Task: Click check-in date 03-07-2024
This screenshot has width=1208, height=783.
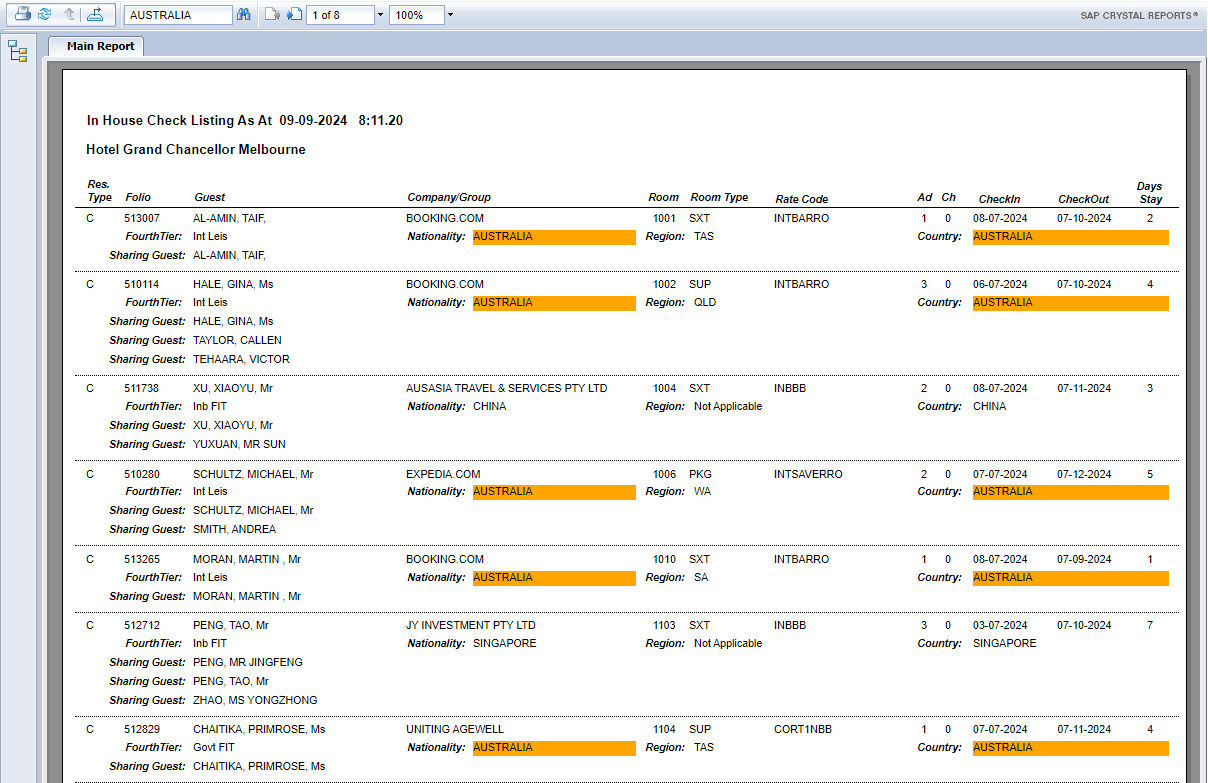Action: point(1000,625)
